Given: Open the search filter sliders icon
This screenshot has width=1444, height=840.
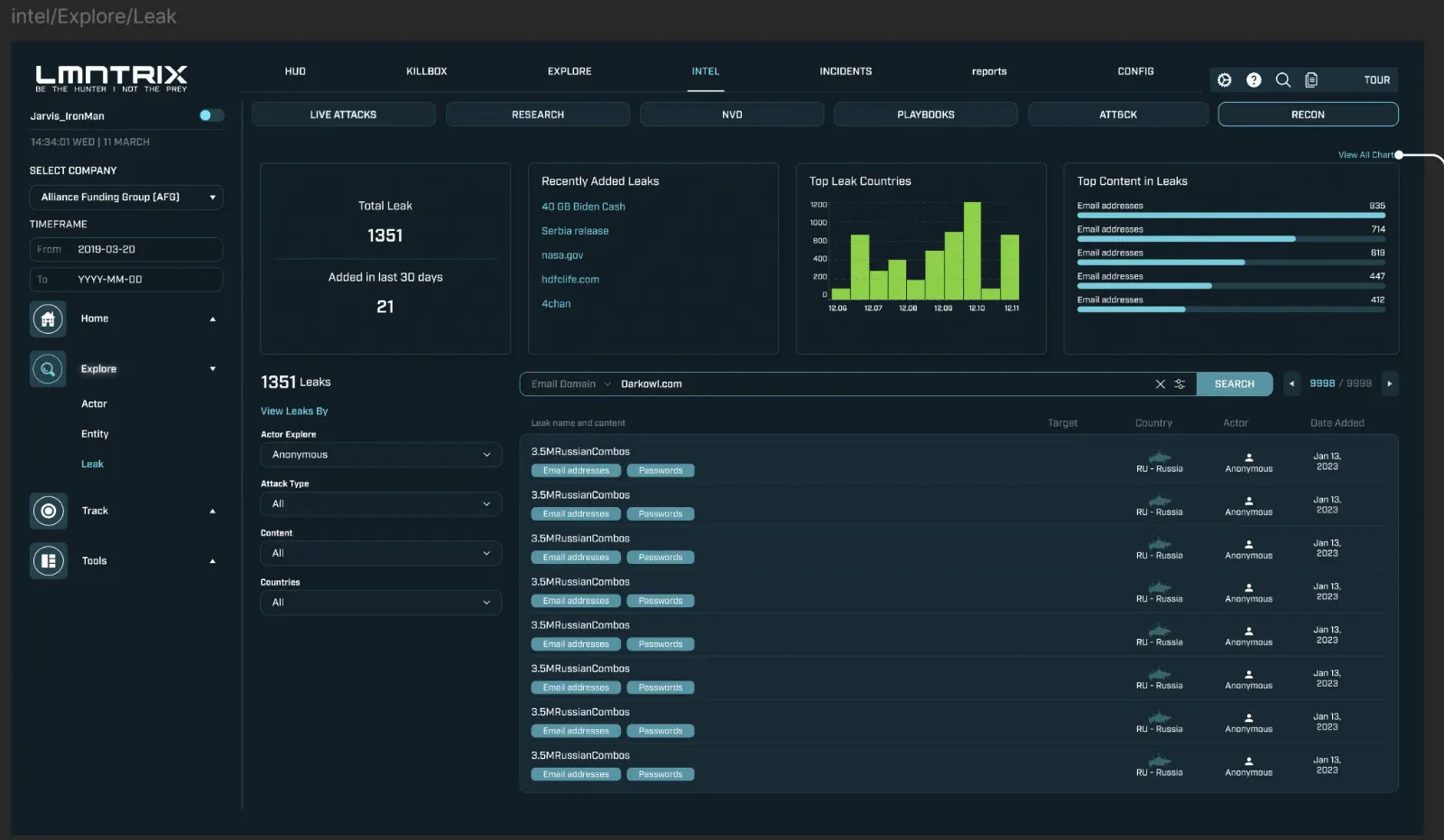Looking at the screenshot, I should tap(1180, 384).
